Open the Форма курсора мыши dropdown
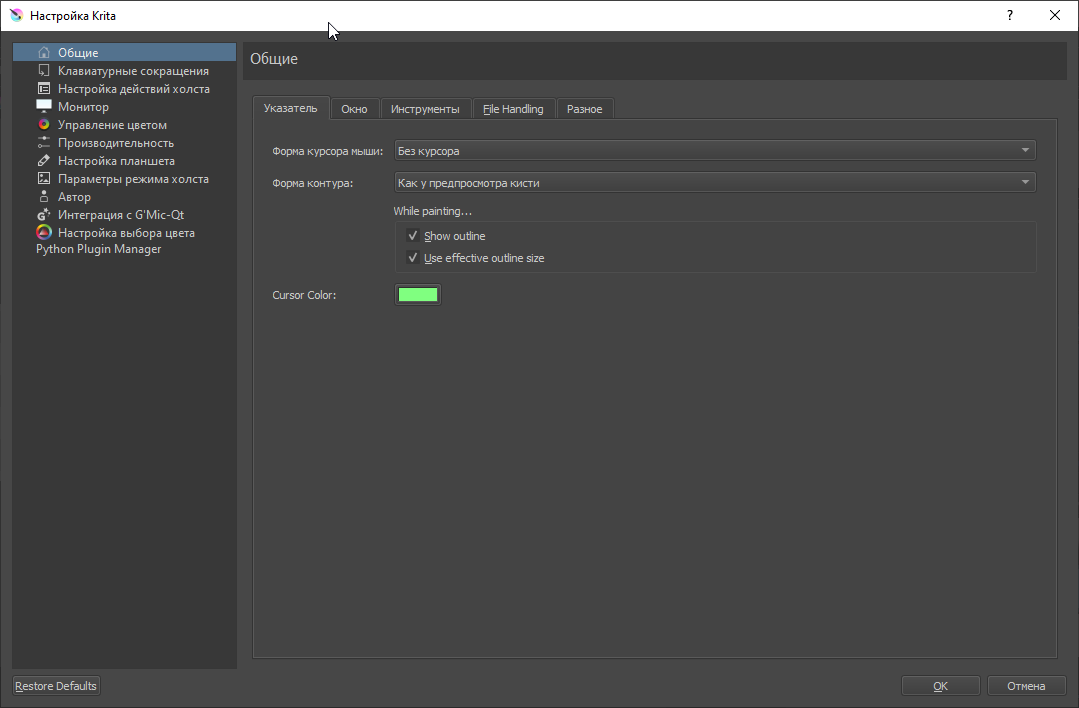 [715, 151]
